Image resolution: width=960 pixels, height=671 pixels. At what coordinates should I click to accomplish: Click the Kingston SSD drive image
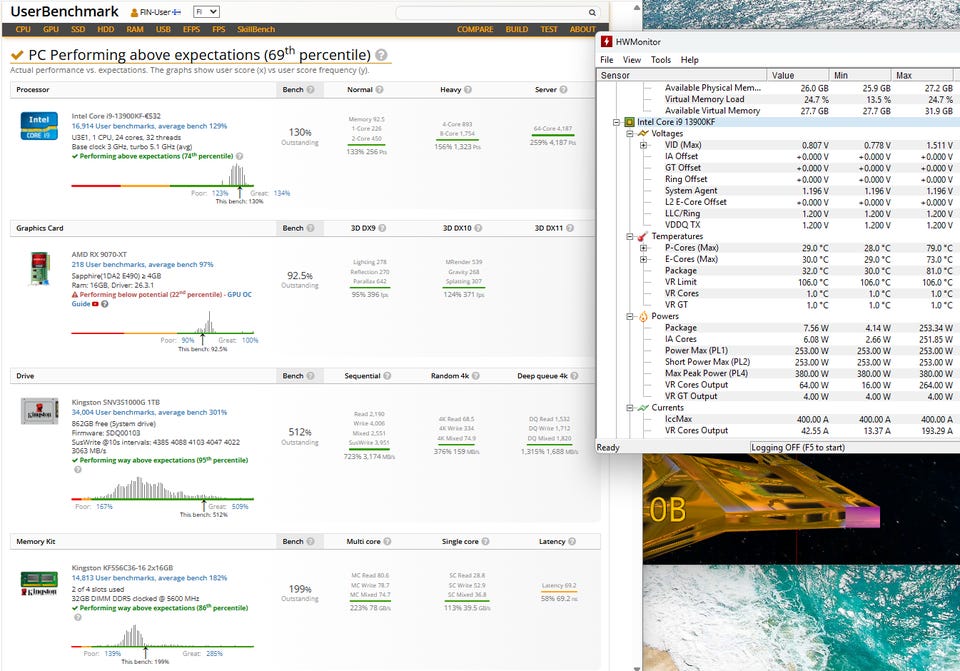tap(39, 413)
